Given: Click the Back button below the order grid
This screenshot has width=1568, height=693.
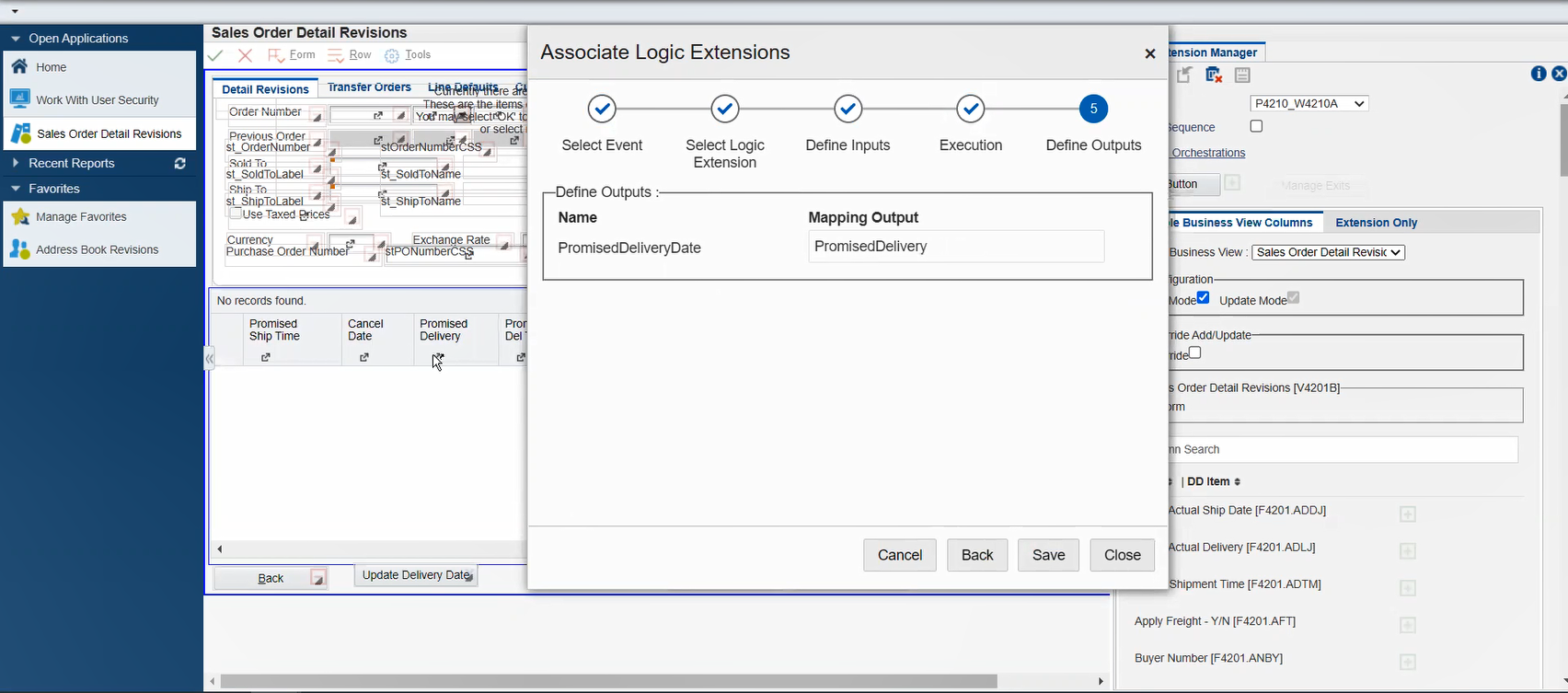Looking at the screenshot, I should coord(271,578).
